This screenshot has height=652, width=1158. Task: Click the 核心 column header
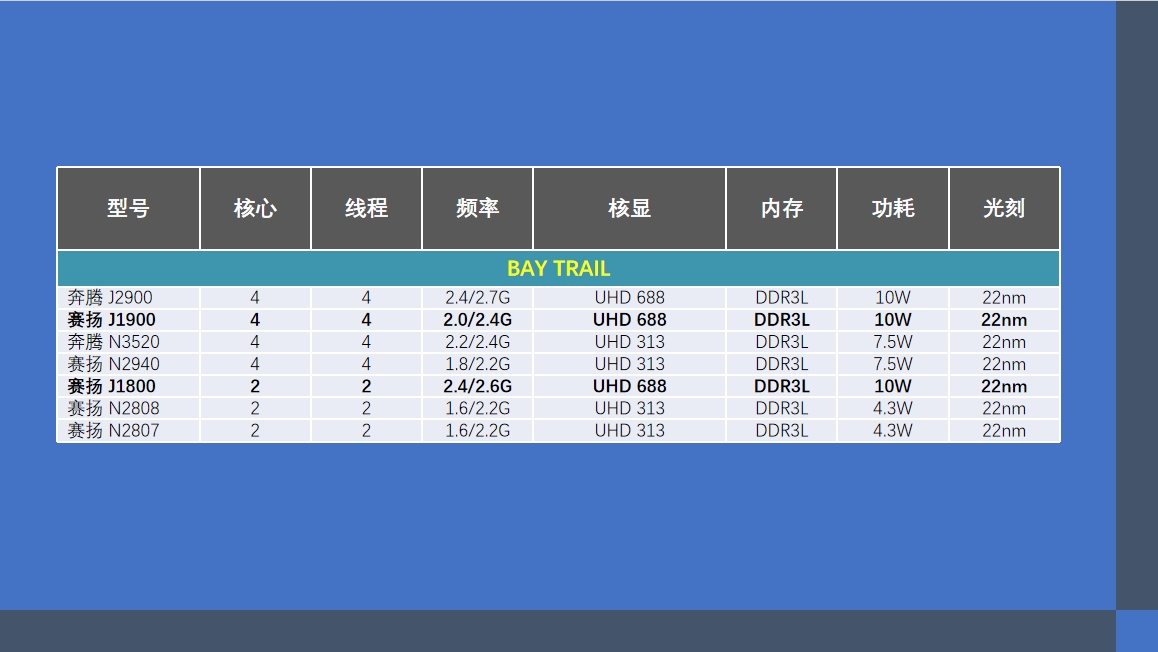pyautogui.click(x=256, y=208)
